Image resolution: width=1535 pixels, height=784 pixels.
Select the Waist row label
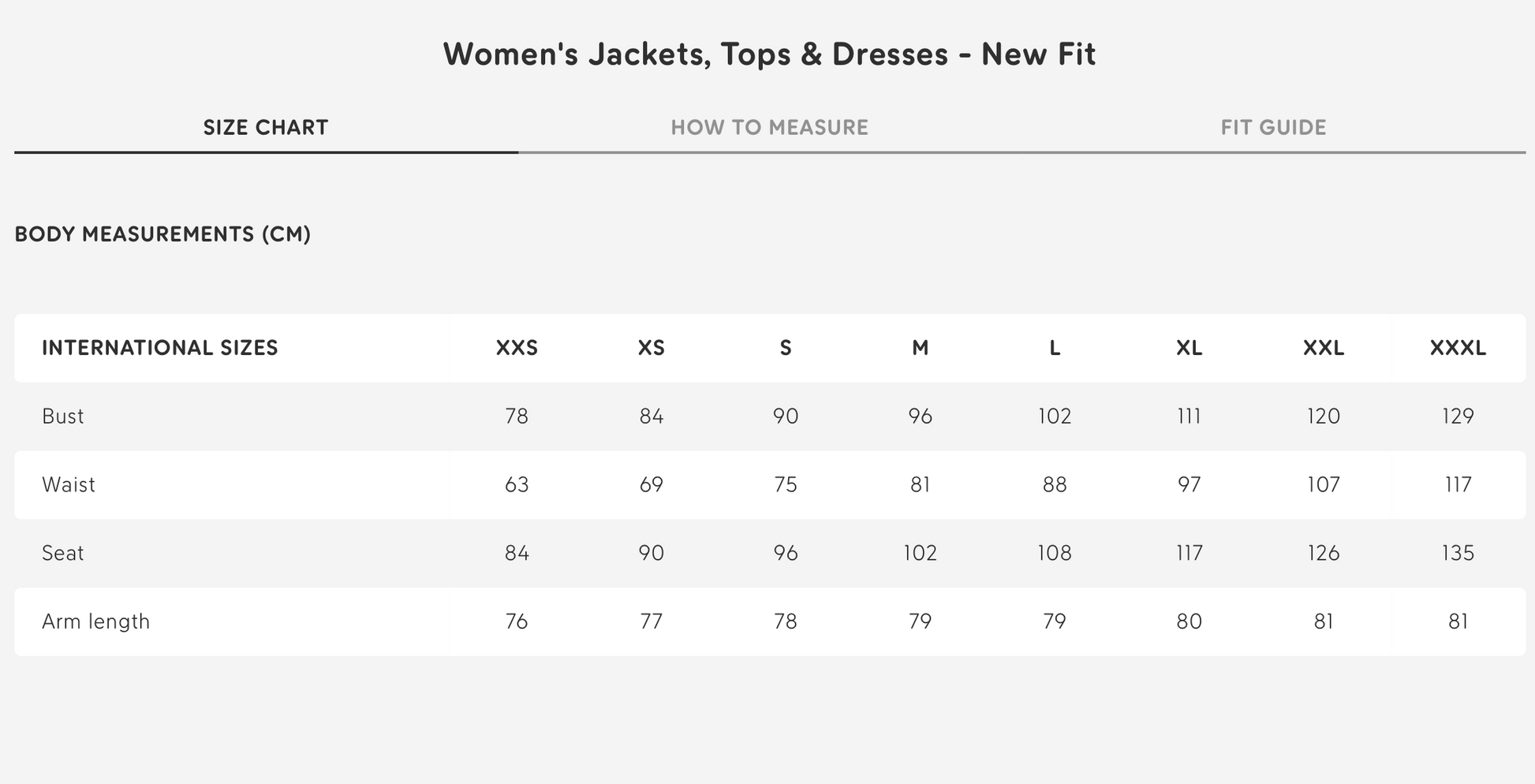(69, 485)
